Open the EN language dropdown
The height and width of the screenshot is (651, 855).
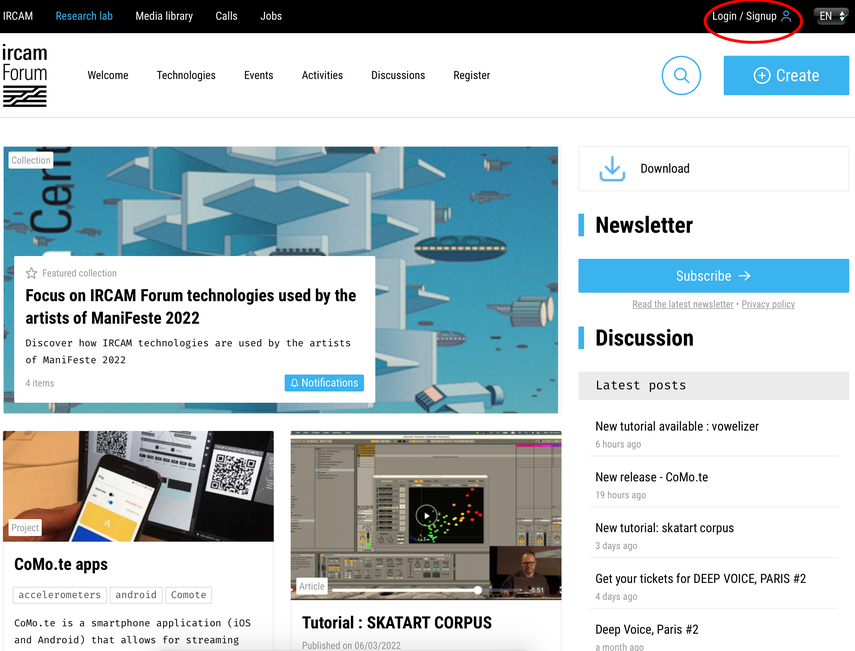click(832, 16)
